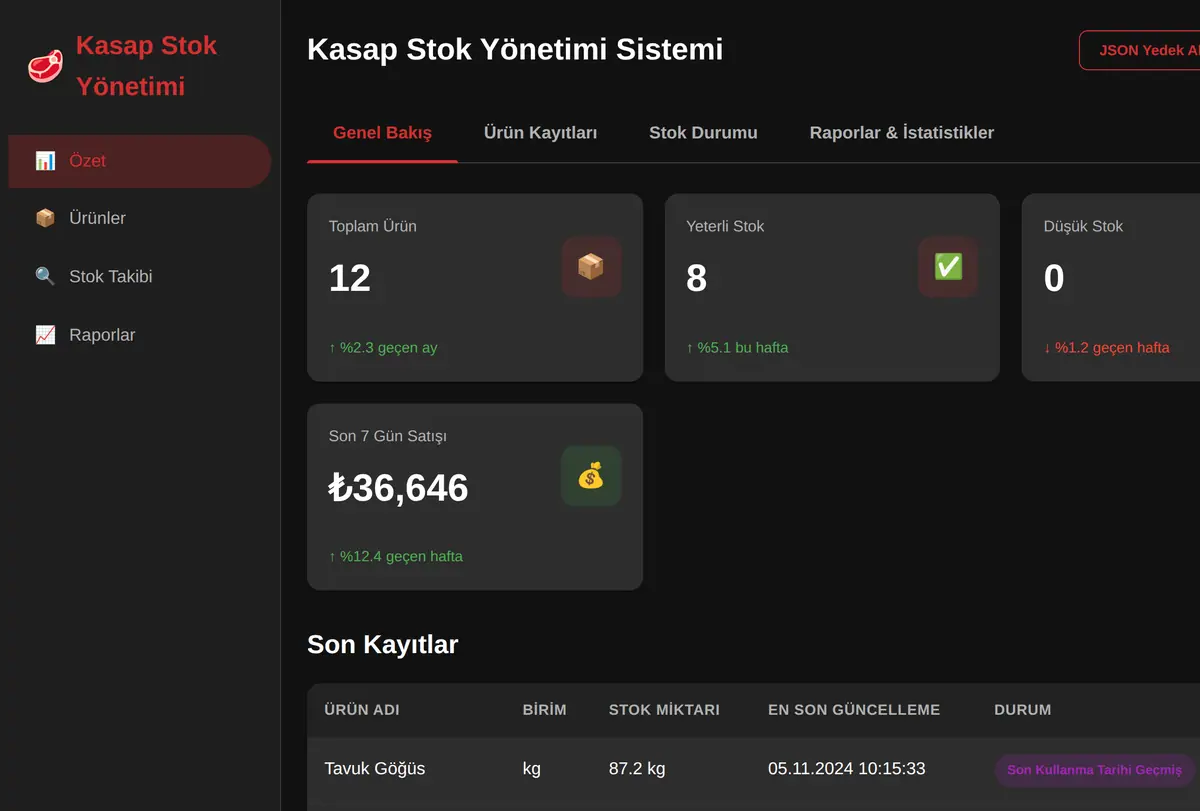
Task: Click the Kasap Stok Yönetimi sidebar title
Action: (146, 66)
